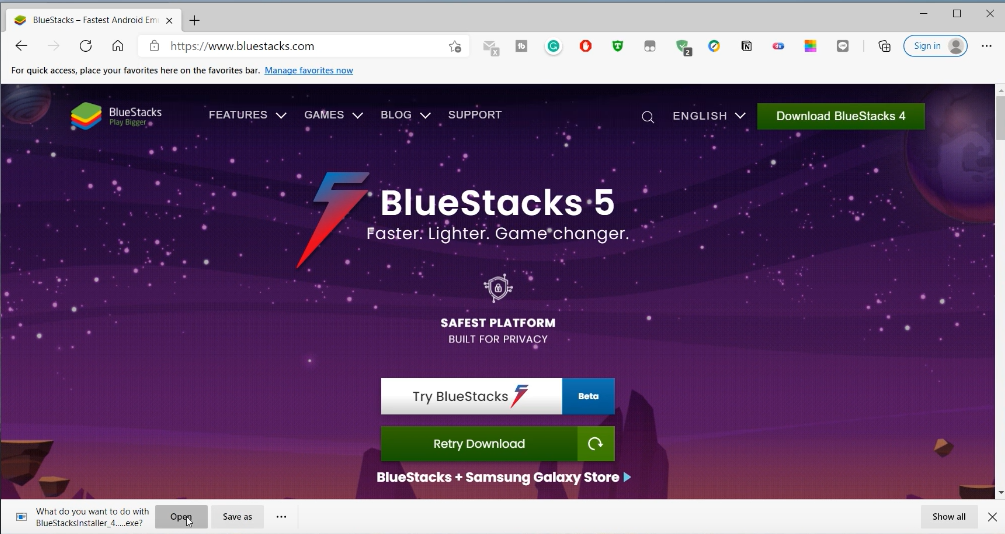
Task: Click the blue Beta label
Action: click(x=588, y=396)
